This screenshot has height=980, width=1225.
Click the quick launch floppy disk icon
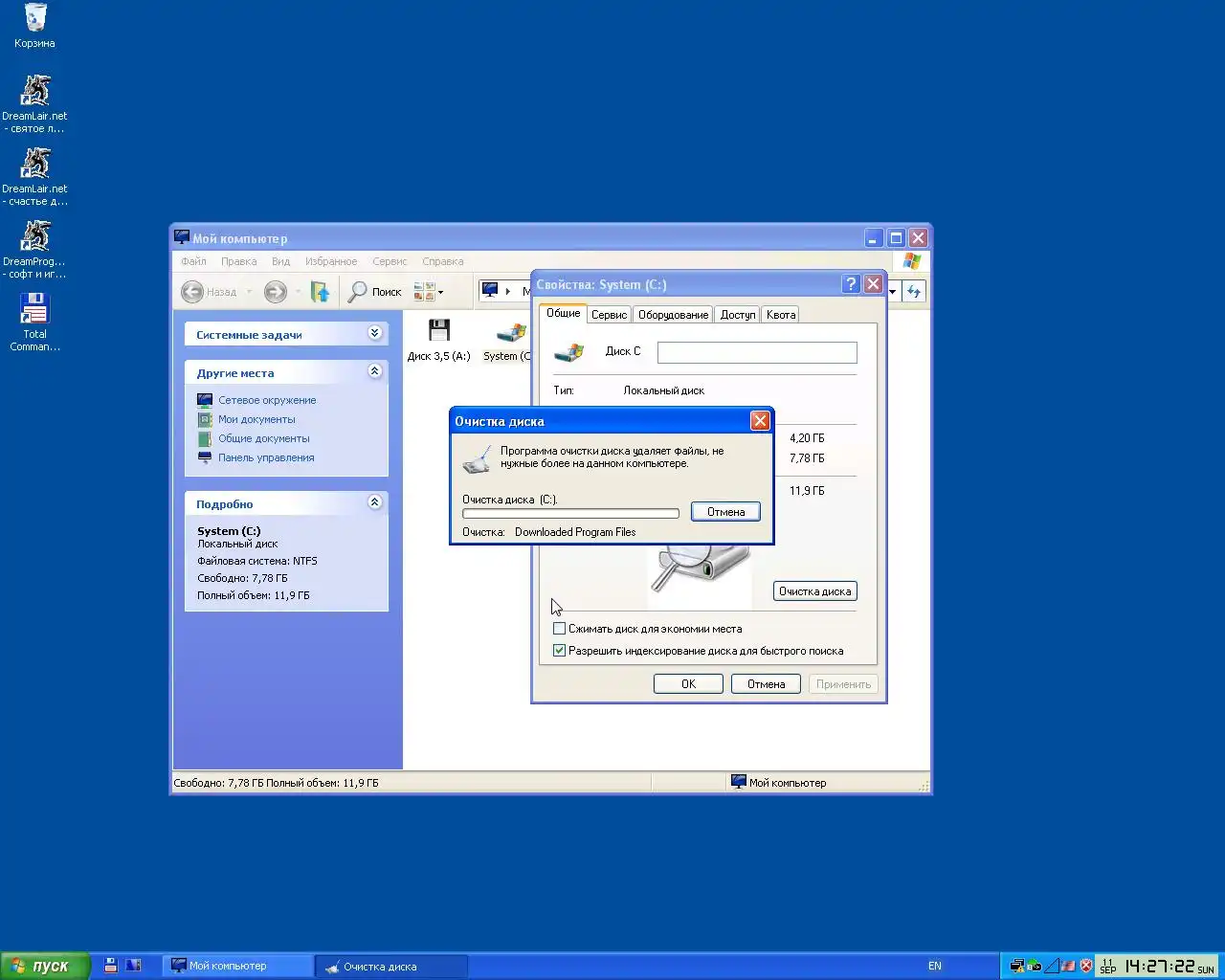[x=111, y=966]
